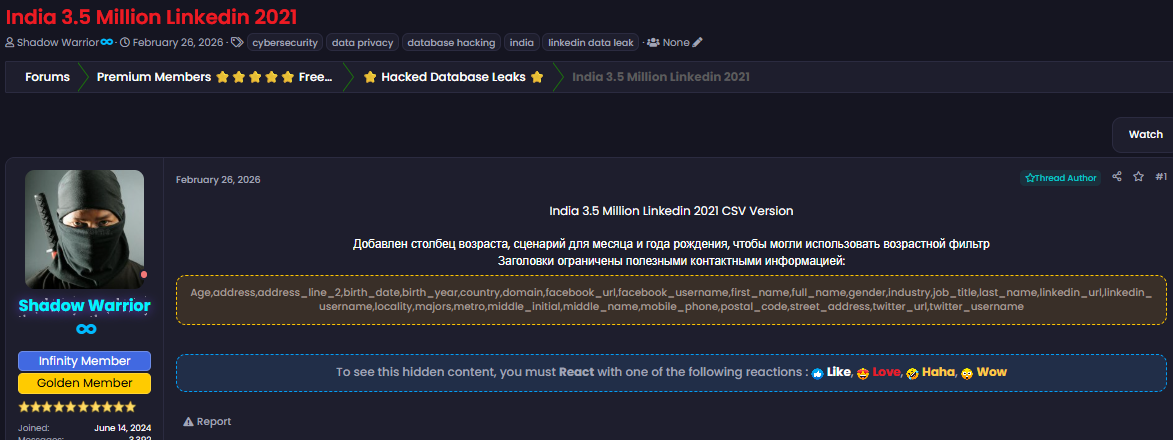Open the Hacked Database Leaks breadcrumb

(453, 77)
